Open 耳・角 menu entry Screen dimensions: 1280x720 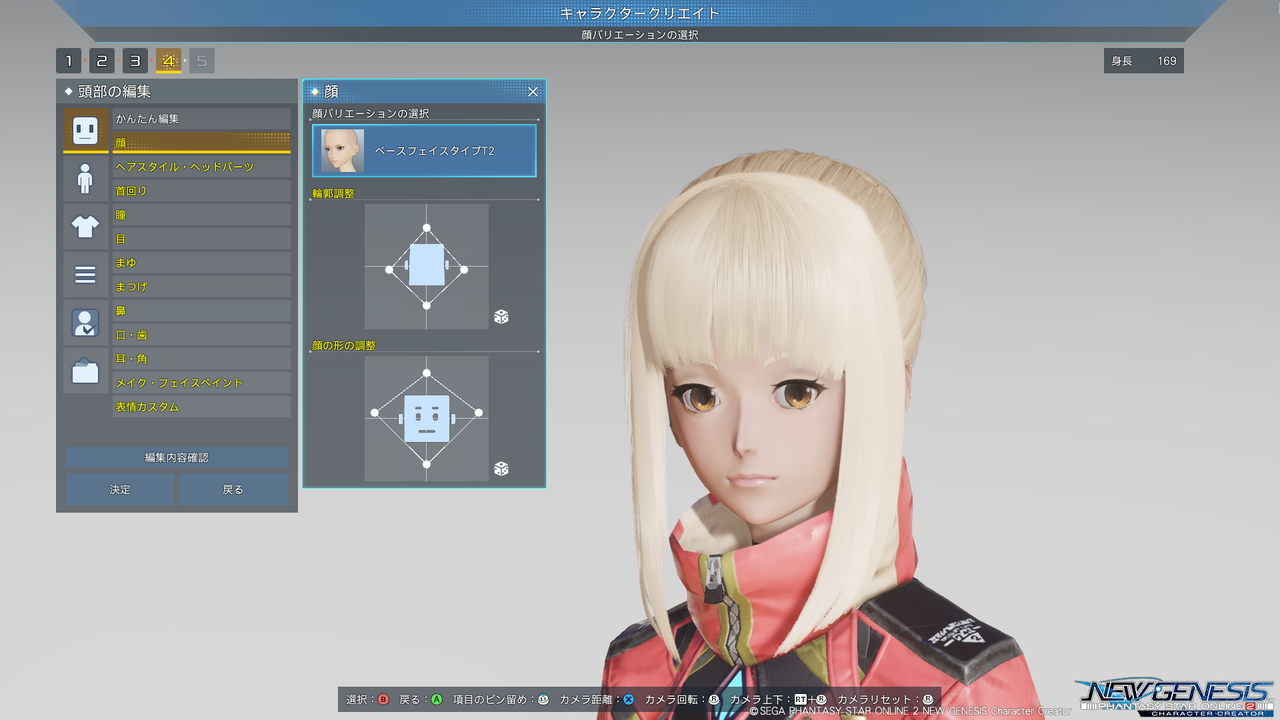coord(201,359)
